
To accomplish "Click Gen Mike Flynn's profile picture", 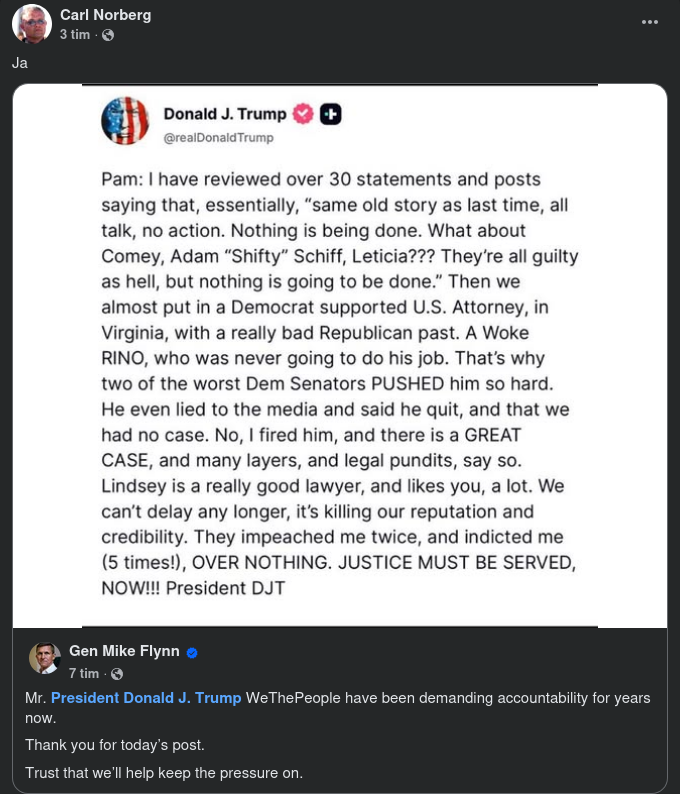I will click(45, 659).
